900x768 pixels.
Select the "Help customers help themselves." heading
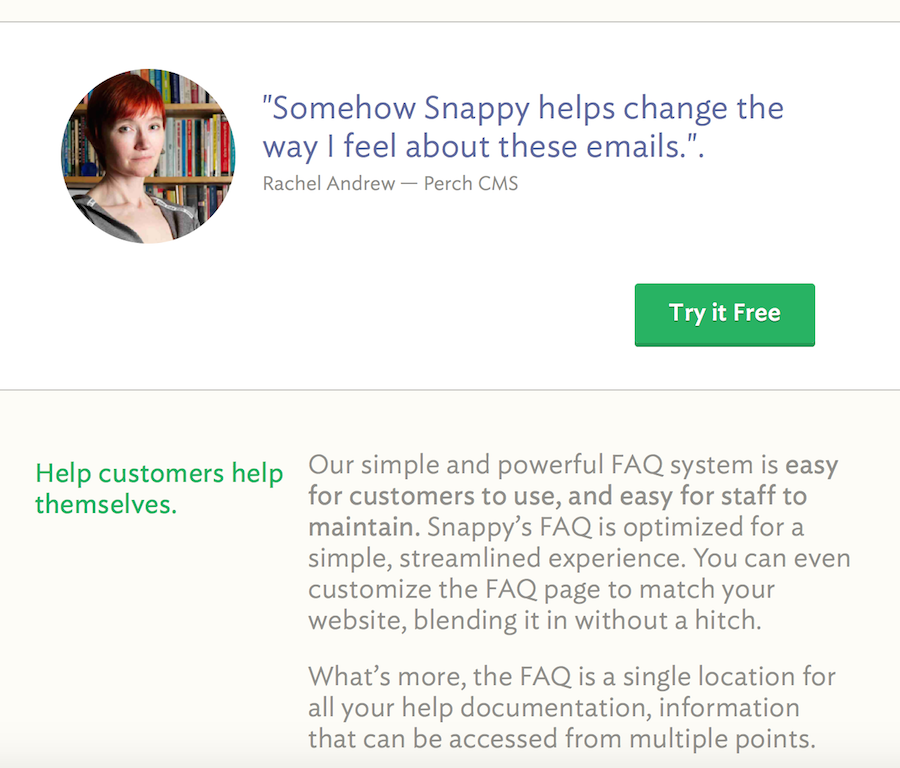[x=159, y=488]
